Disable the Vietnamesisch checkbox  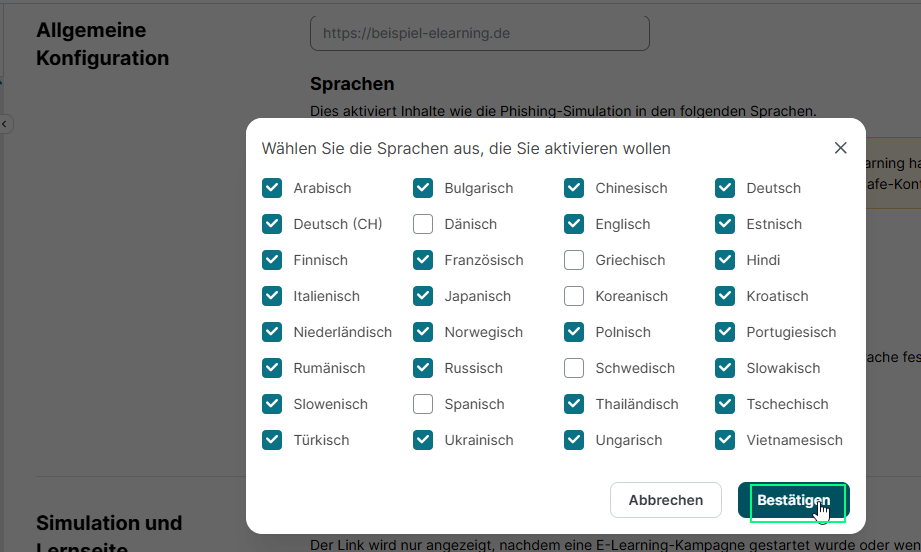[725, 440]
